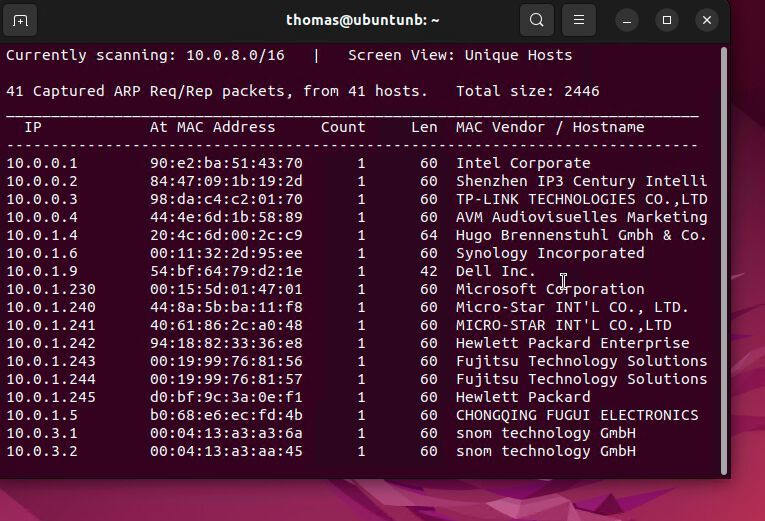765x521 pixels.
Task: Click vendor 'Intel Corporate'
Action: 523,163
